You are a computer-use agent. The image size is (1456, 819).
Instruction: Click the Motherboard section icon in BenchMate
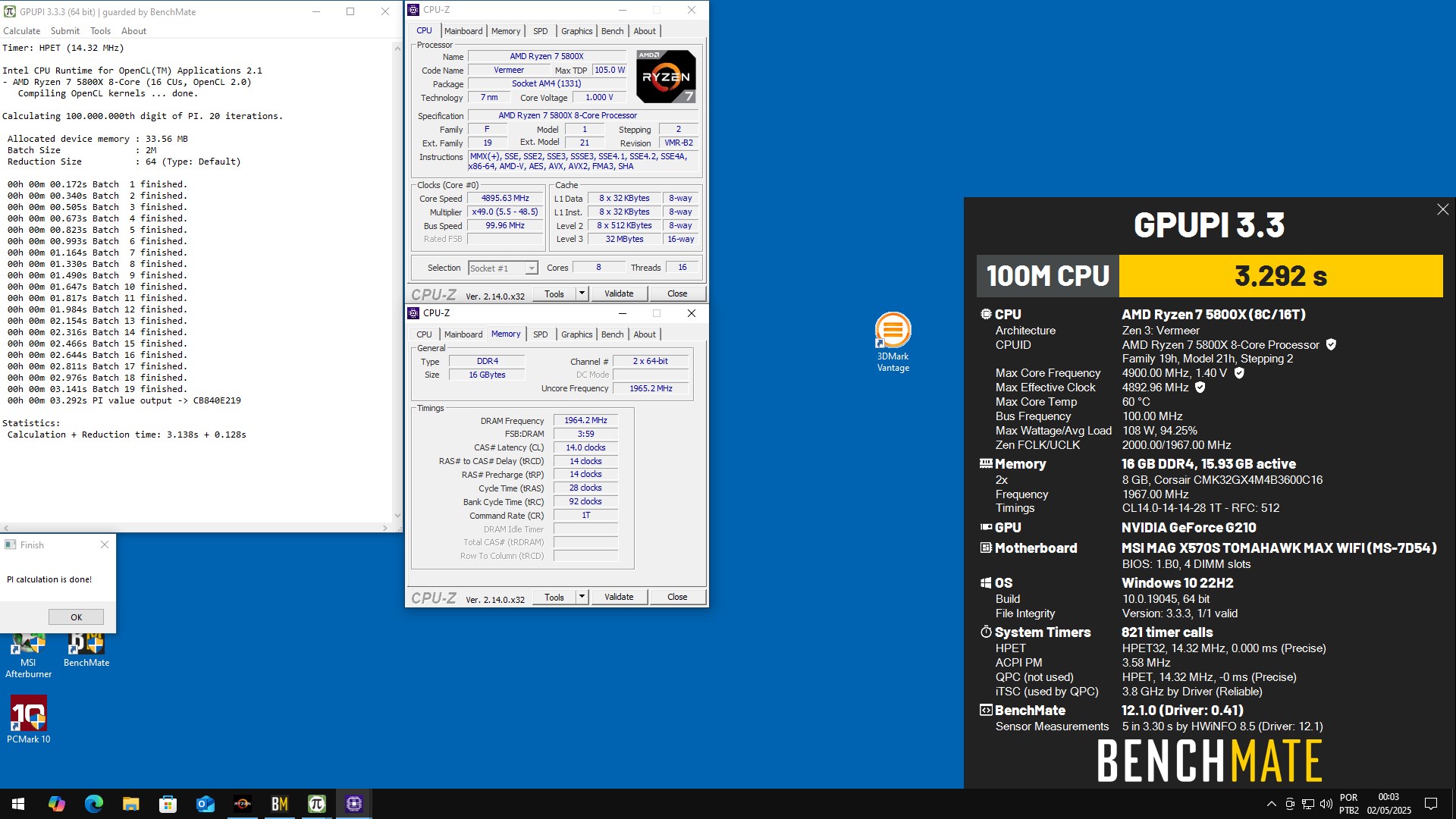(986, 548)
